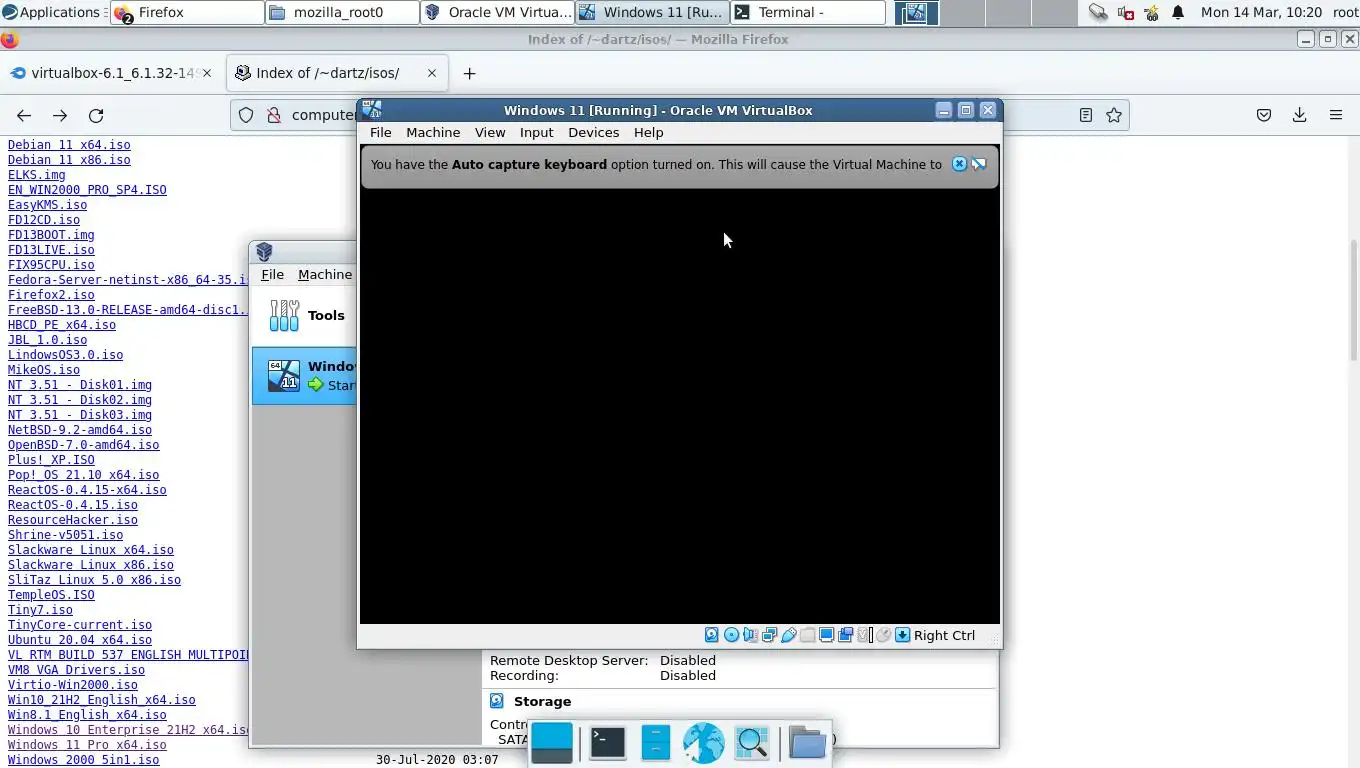Switch to Oracle VM VirtualBox Manager in taskbar

497,12
